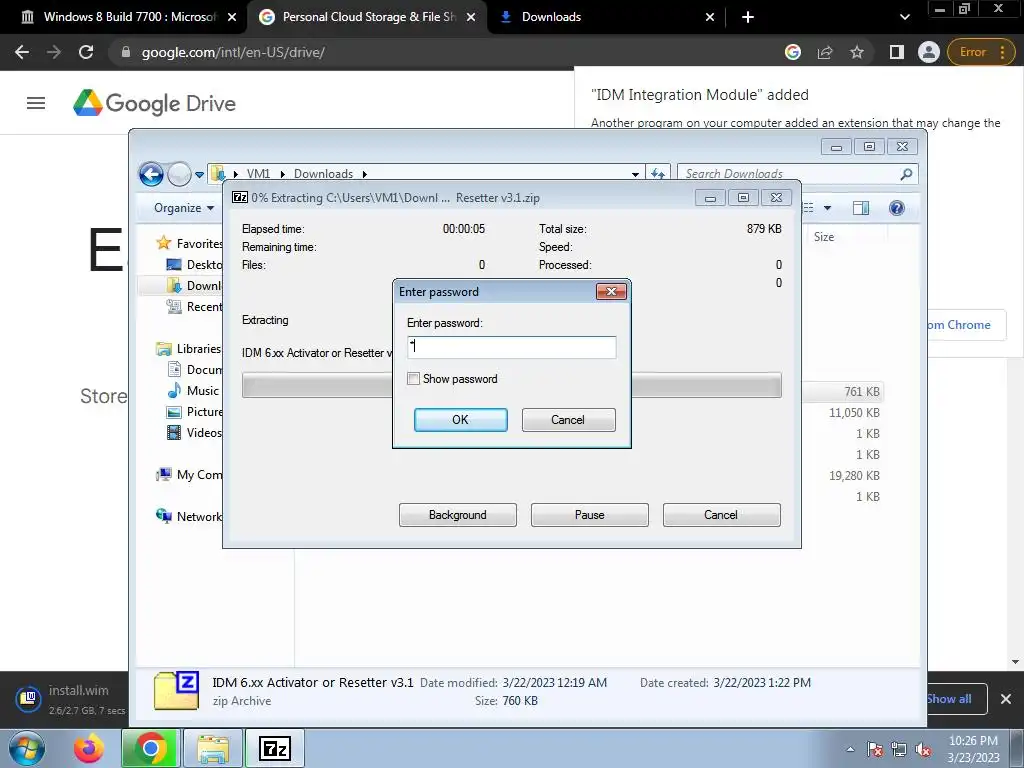Open Chrome's hamburger menu on Google Drive
The height and width of the screenshot is (768, 1024).
click(x=36, y=103)
